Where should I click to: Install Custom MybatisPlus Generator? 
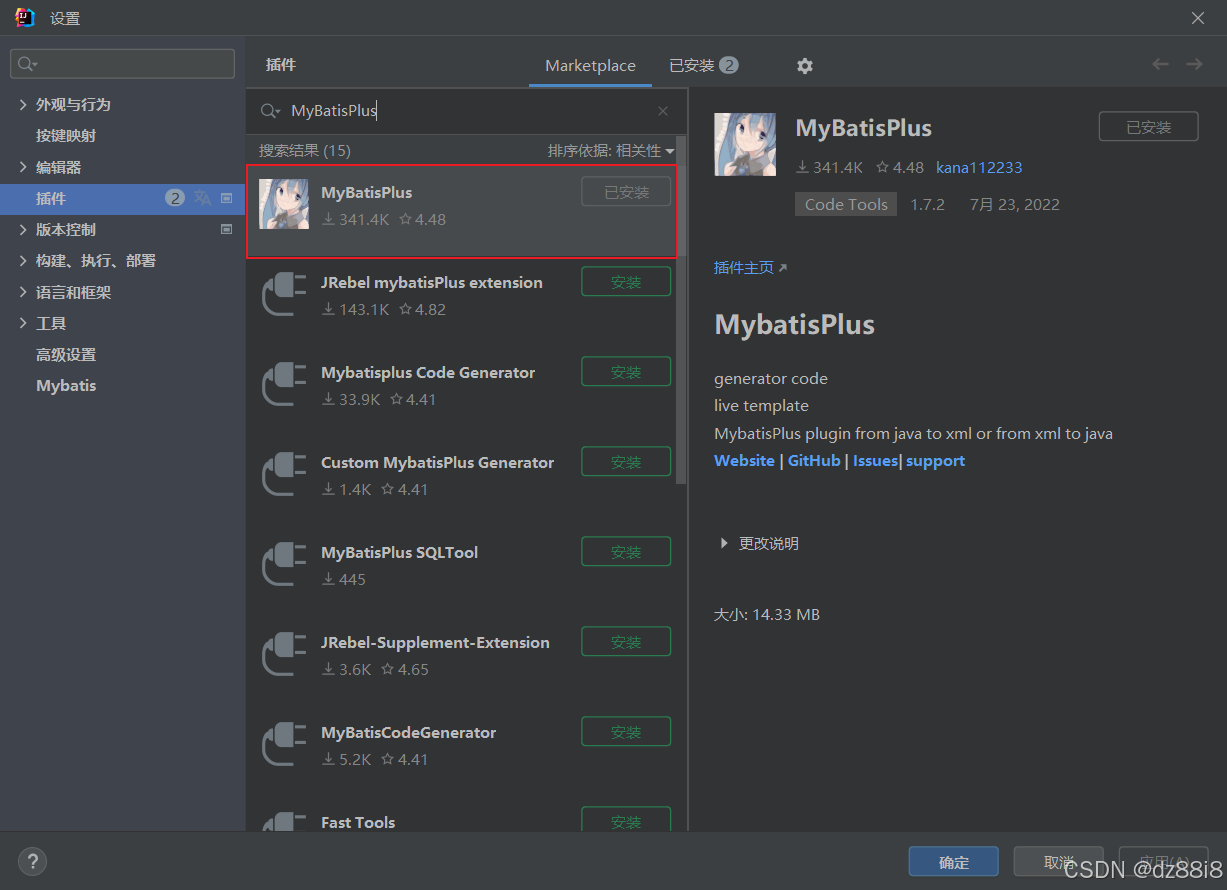[626, 462]
